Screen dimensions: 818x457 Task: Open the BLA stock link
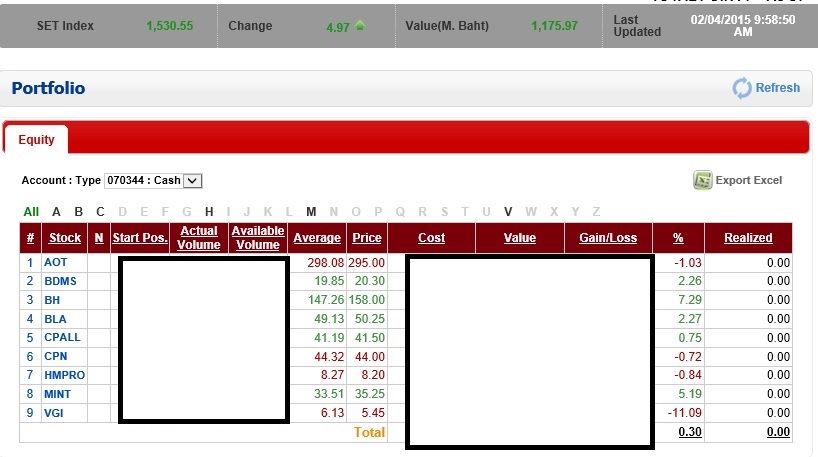(x=55, y=319)
